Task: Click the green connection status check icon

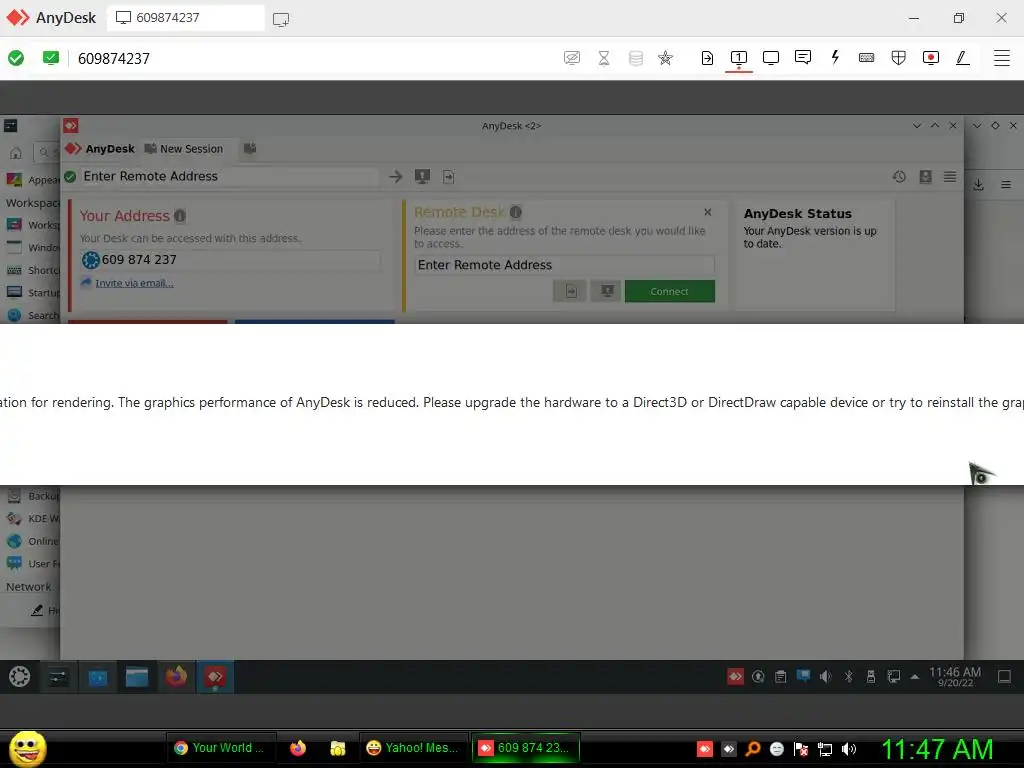Action: click(16, 58)
